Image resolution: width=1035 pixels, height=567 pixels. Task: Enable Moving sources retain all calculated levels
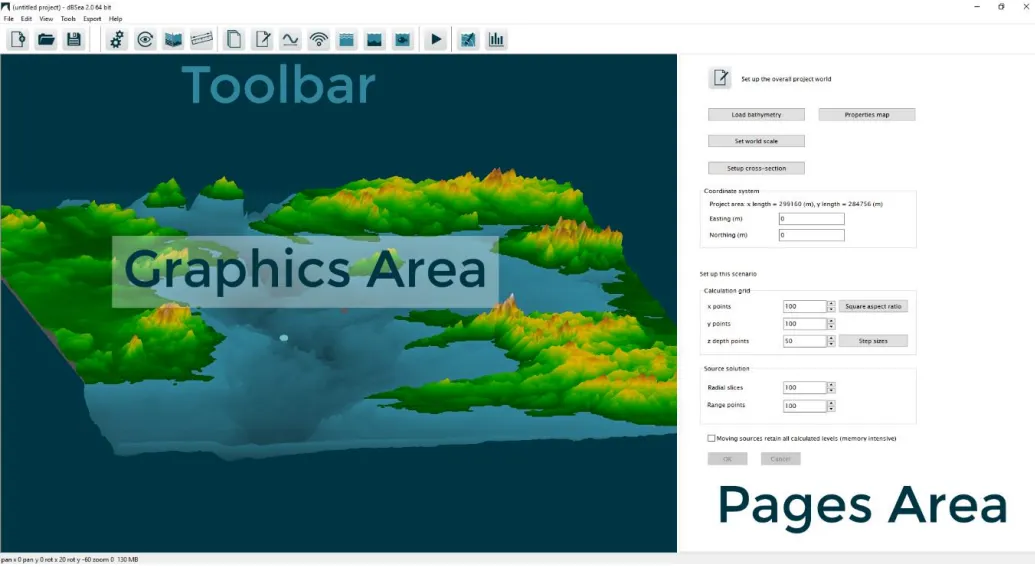click(711, 438)
